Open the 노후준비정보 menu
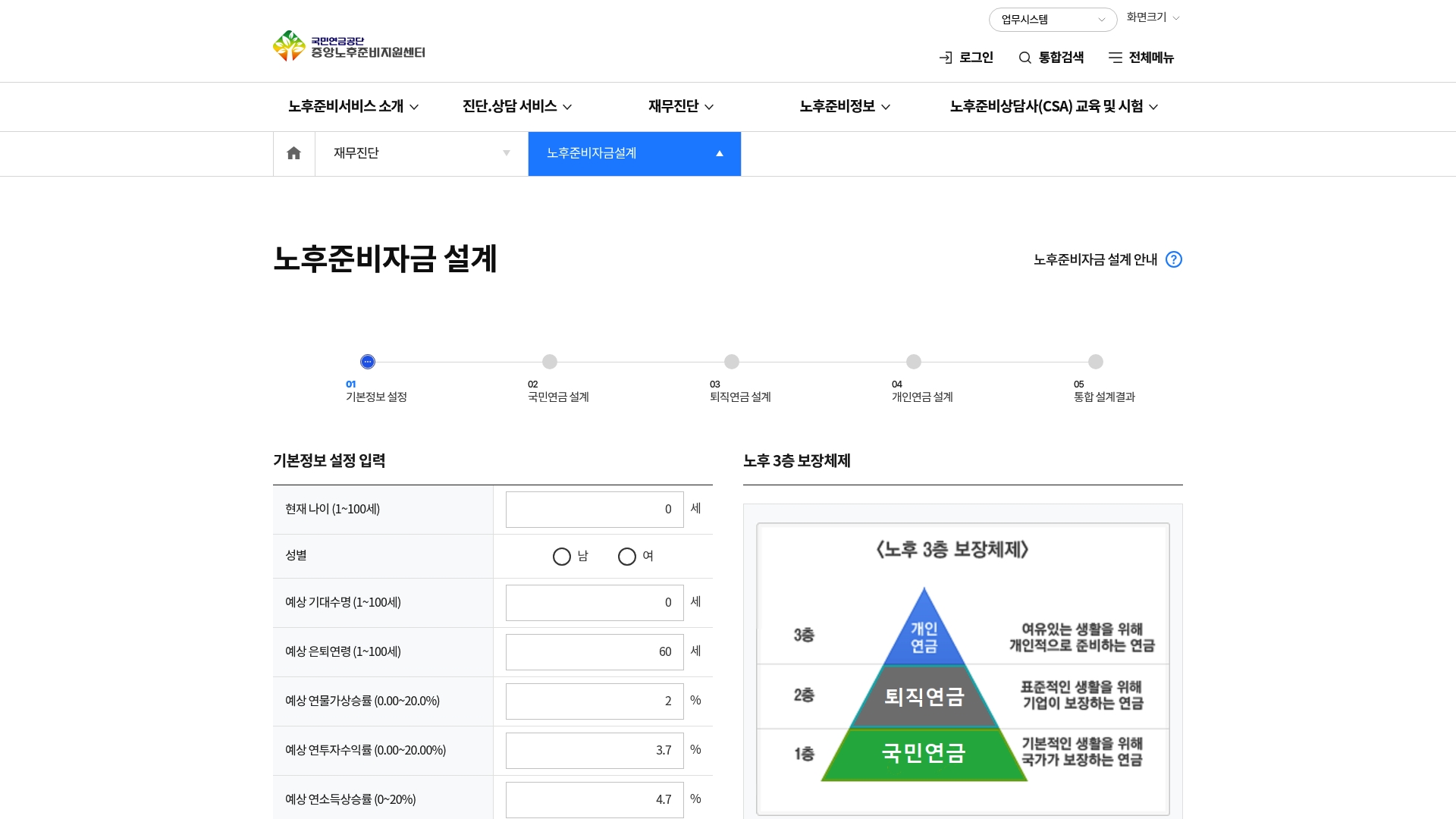This screenshot has width=1456, height=819. point(844,107)
